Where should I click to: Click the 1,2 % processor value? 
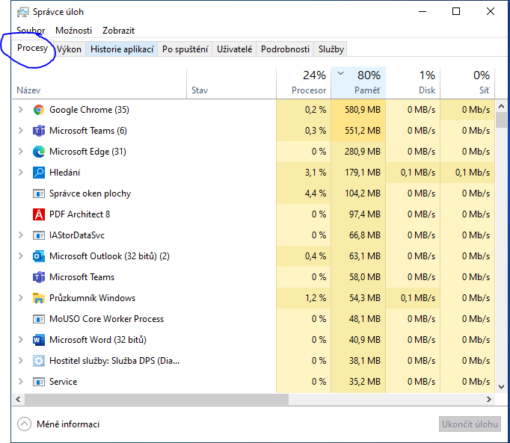pyautogui.click(x=315, y=298)
